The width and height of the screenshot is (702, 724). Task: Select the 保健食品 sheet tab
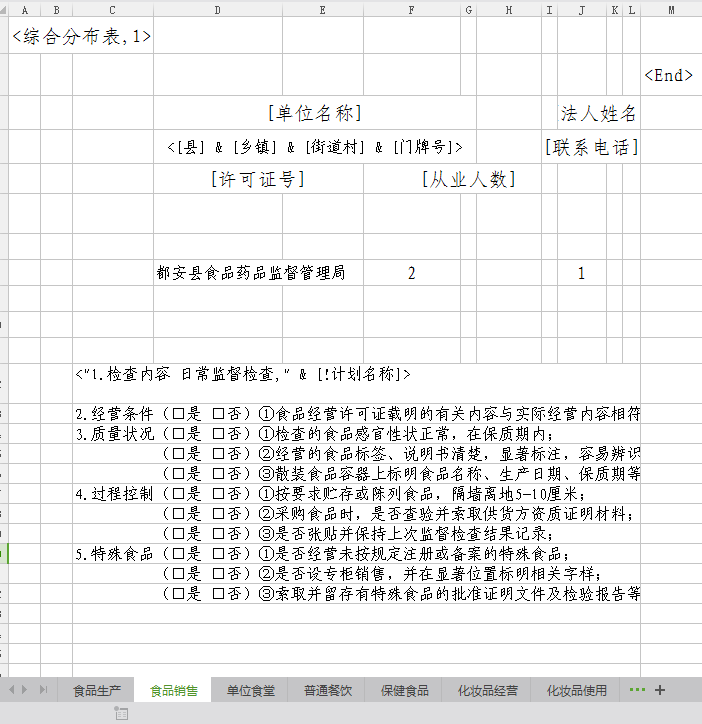coord(405,690)
